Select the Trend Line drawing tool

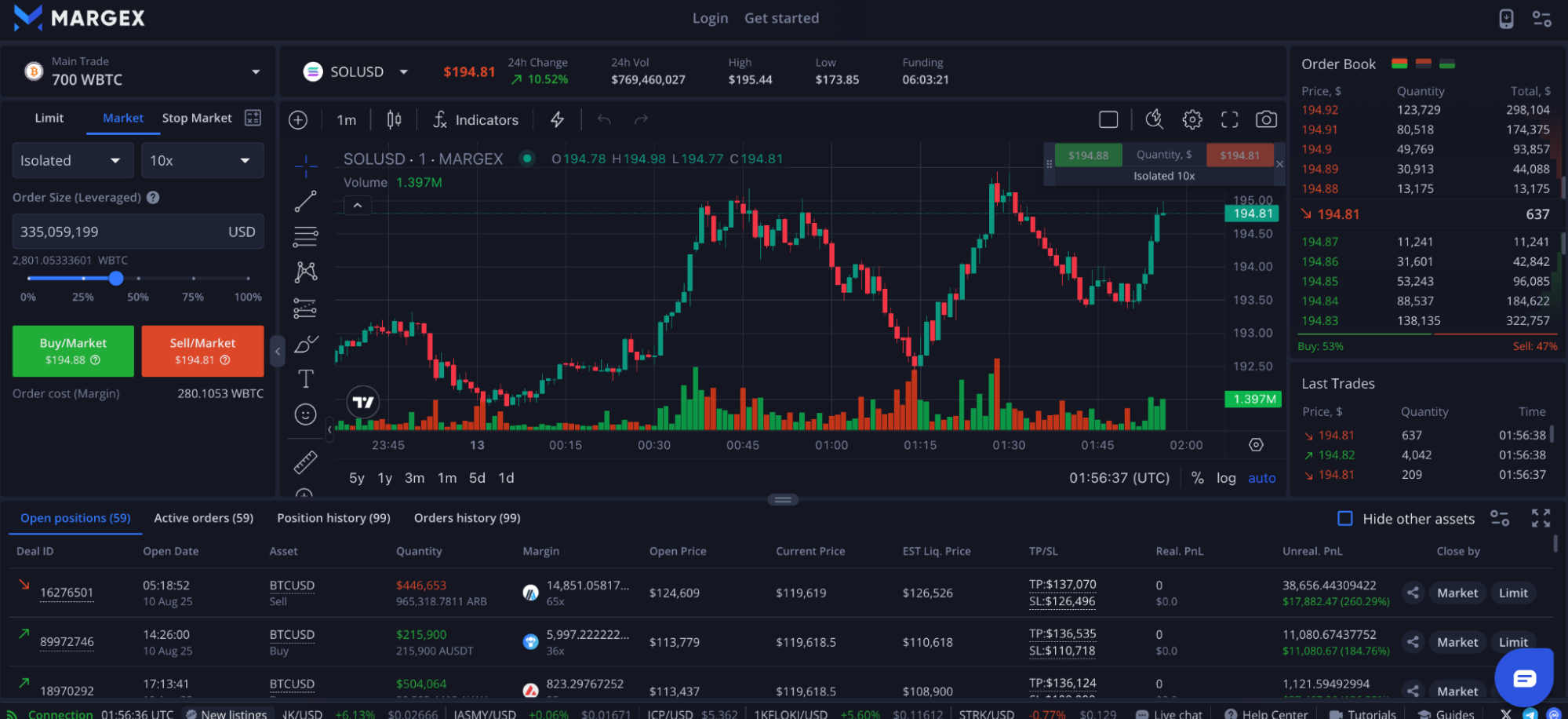[306, 201]
